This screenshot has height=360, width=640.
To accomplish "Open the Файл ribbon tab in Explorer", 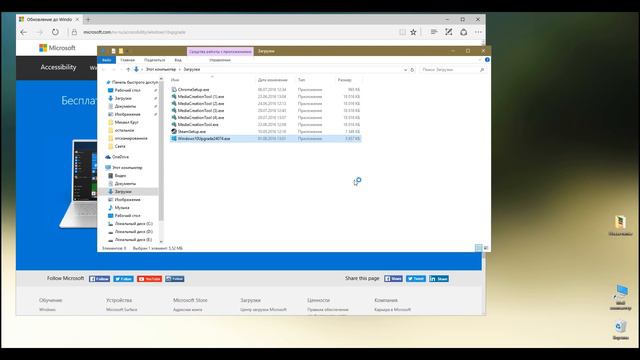I will coord(107,60).
